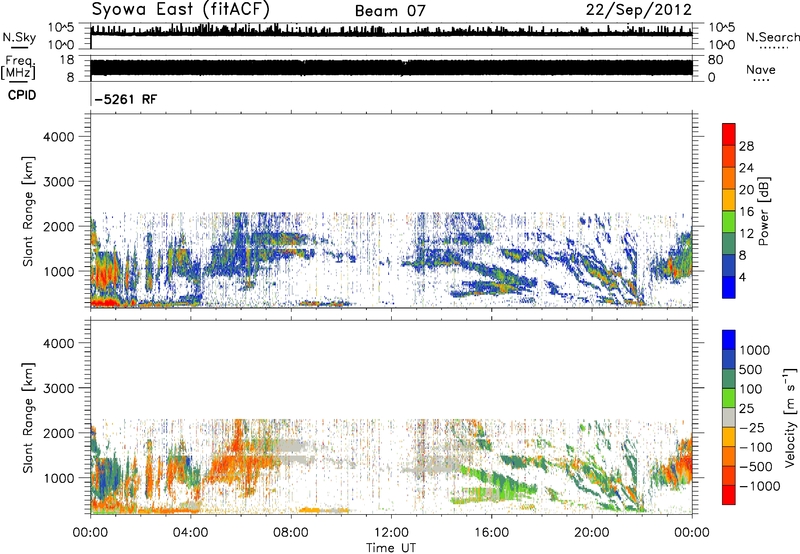Click the 'Velocity [m s⁻¹]' colorbar label
The image size is (800, 554).
pyautogui.click(x=790, y=417)
